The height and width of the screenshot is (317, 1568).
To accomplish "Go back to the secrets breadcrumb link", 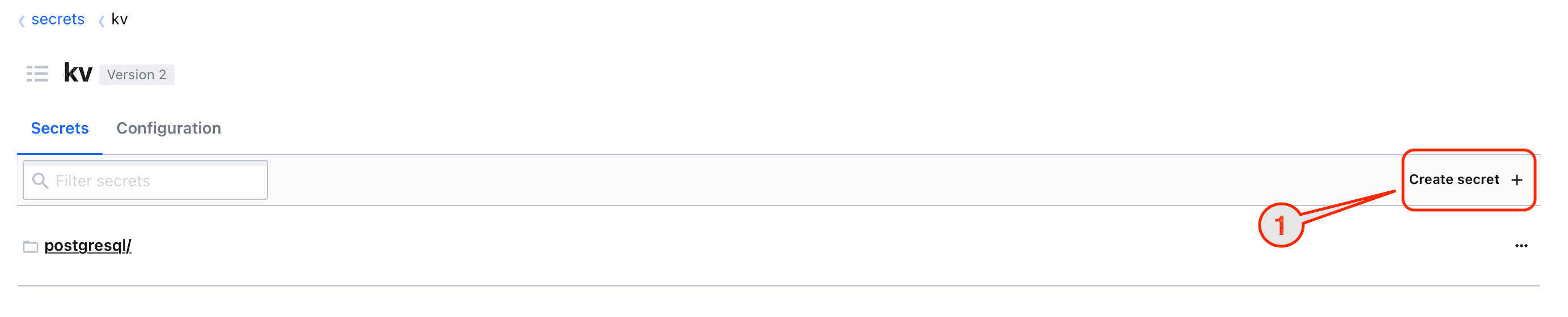I will tap(58, 19).
